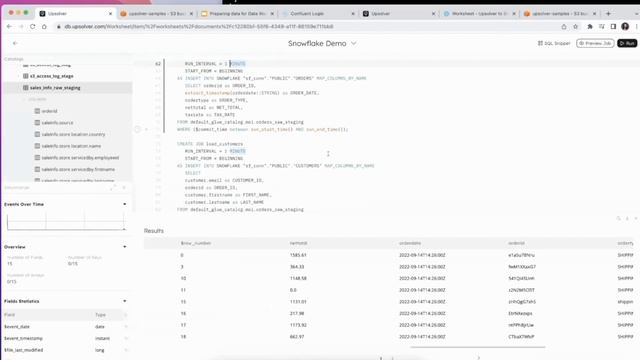Bookmark this page with the star icon
The height and width of the screenshot is (360, 640).
coord(576,27)
